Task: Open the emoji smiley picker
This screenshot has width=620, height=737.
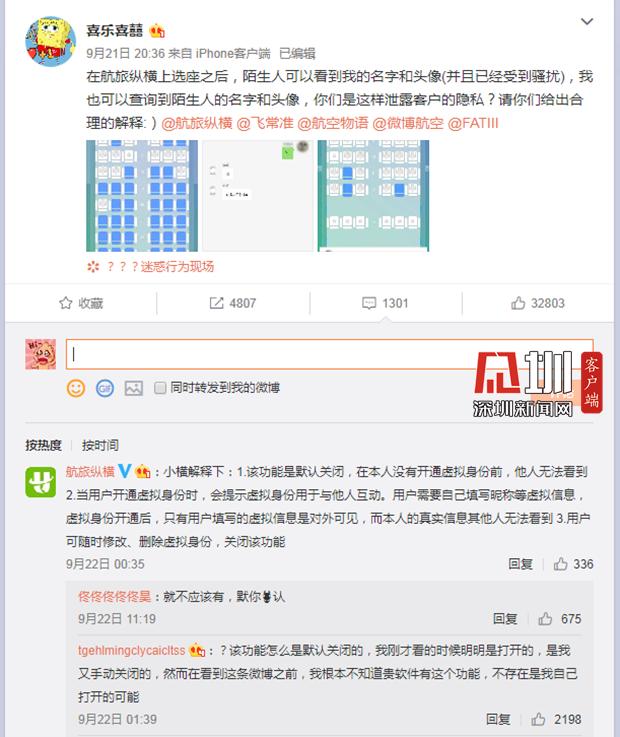Action: click(x=76, y=388)
